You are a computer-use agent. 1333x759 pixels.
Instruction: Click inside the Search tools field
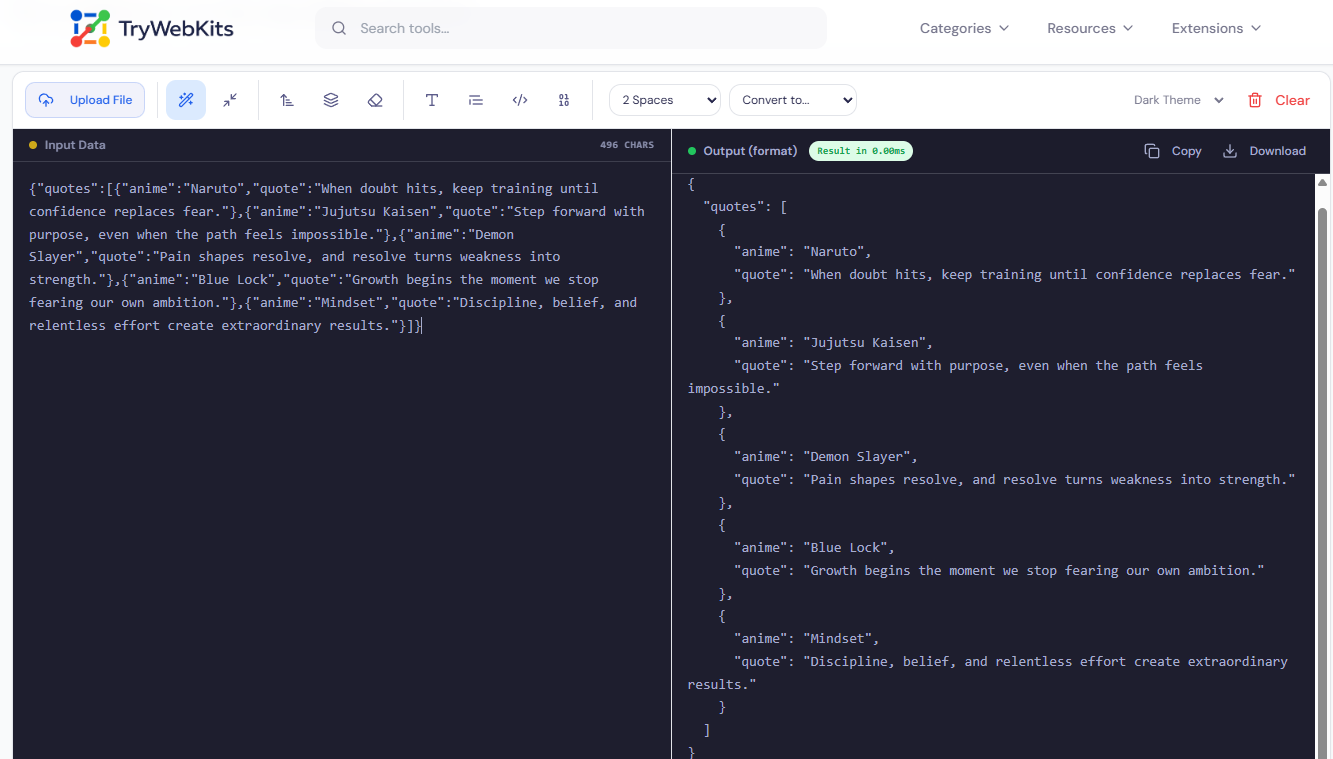(570, 27)
